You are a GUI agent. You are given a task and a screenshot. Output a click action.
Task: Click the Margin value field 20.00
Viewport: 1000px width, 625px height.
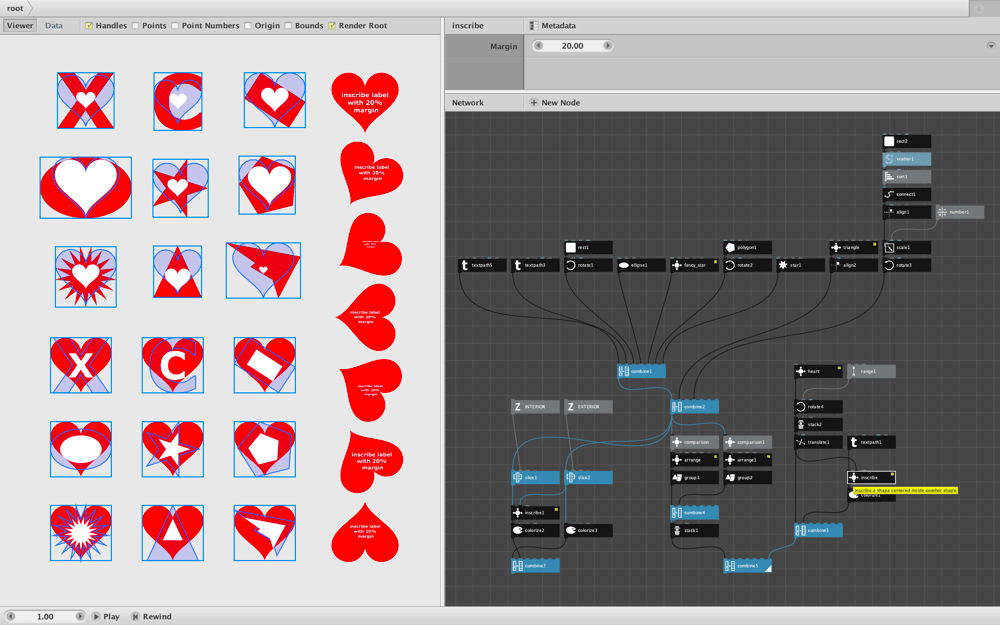(573, 46)
